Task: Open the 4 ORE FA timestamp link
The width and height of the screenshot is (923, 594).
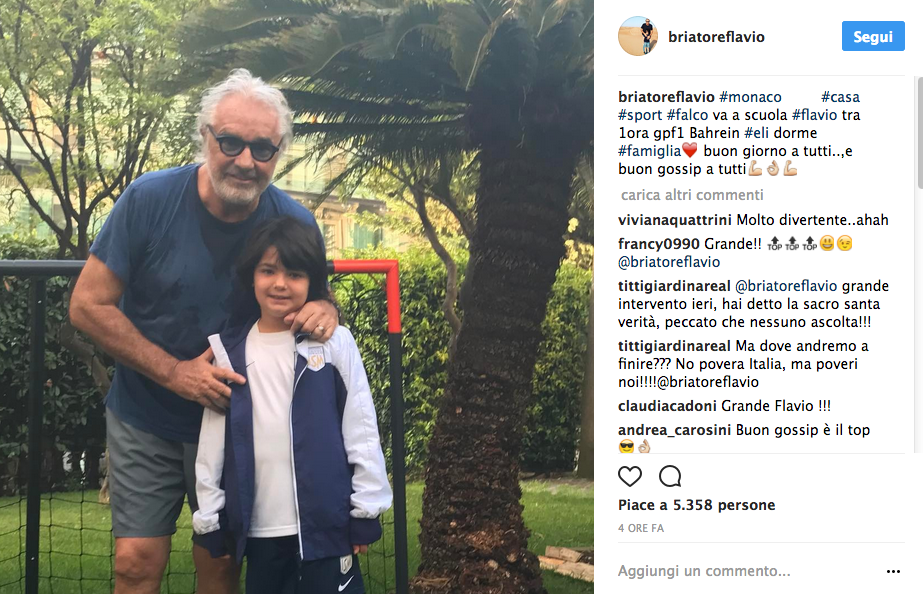Action: click(640, 529)
